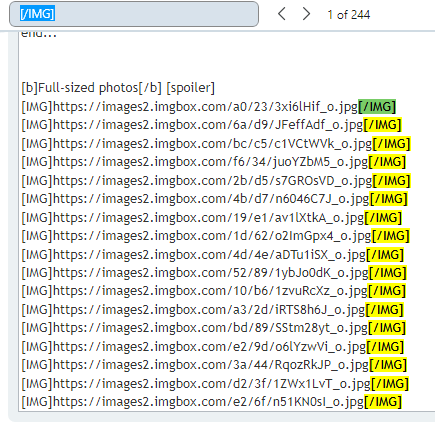
Task: Click the line with SStm28yt_o.jpg URL
Action: pos(214,328)
